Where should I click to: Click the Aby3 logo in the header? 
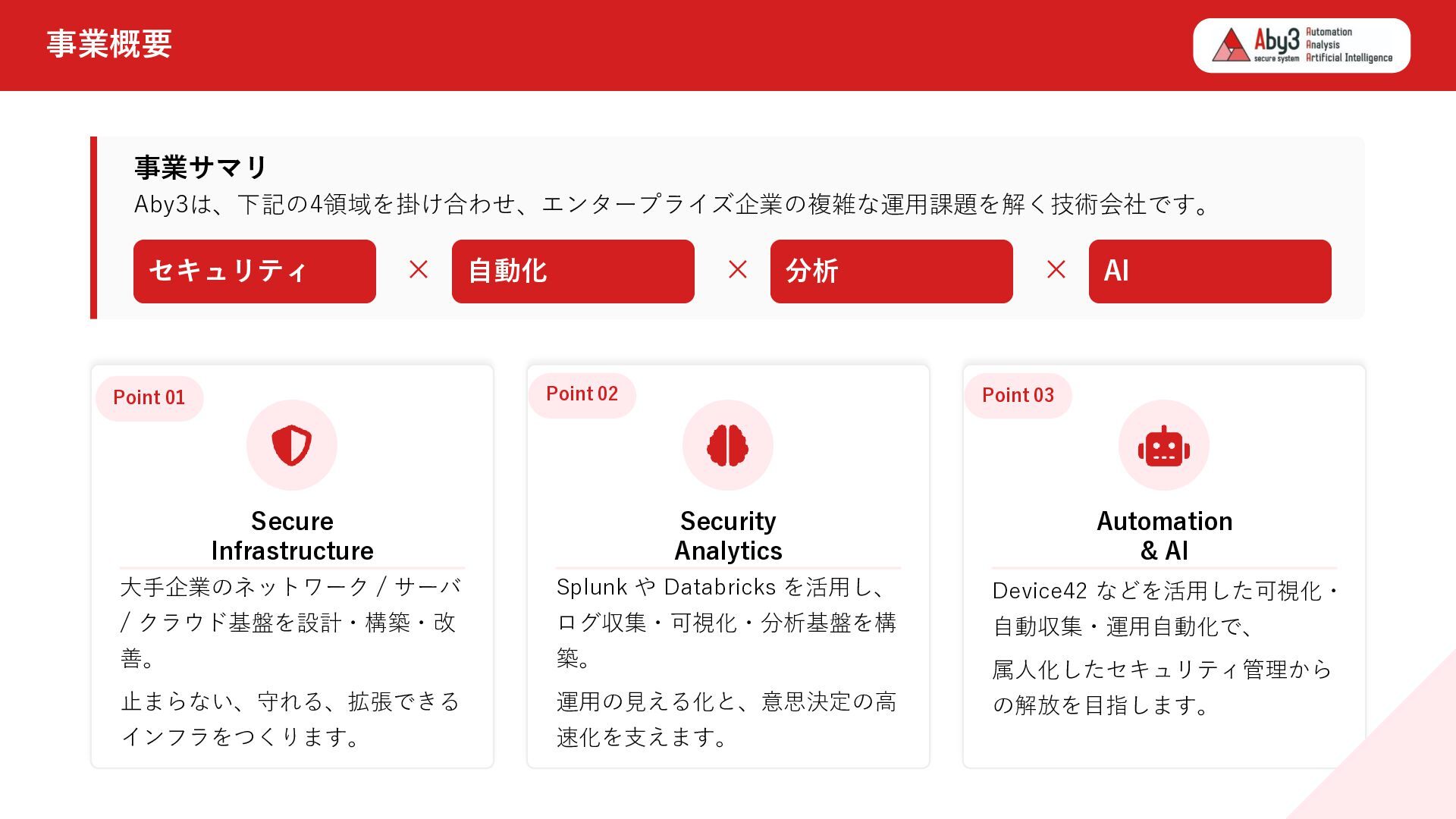click(x=1301, y=45)
